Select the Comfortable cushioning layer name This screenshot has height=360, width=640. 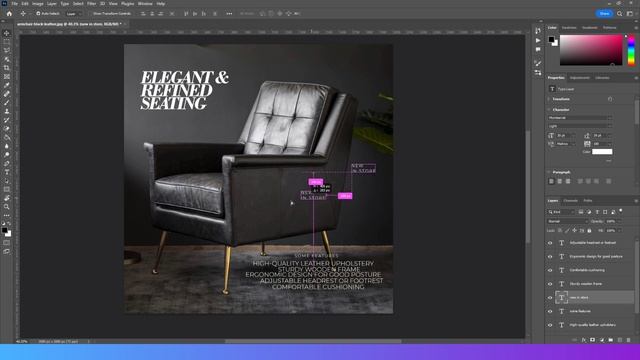[x=587, y=270]
